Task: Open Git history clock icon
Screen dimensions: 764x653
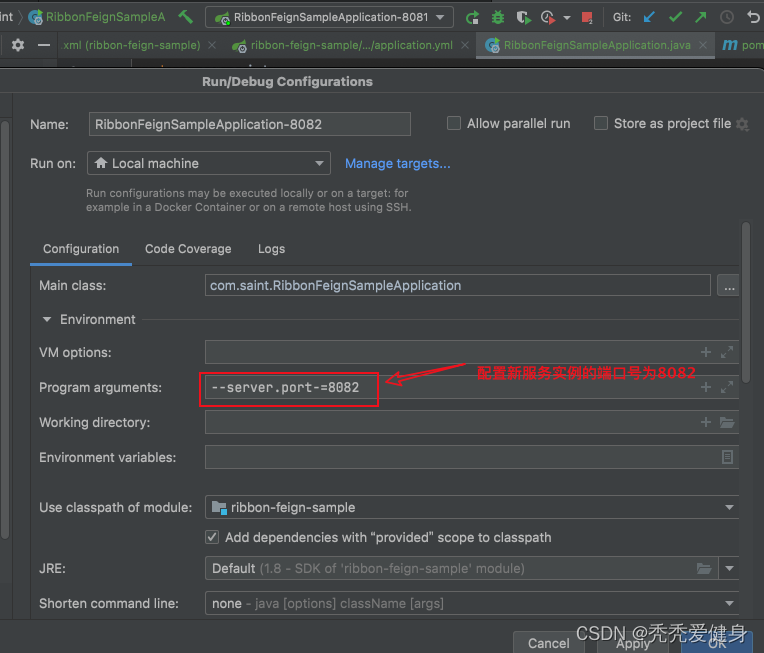Action: [726, 18]
